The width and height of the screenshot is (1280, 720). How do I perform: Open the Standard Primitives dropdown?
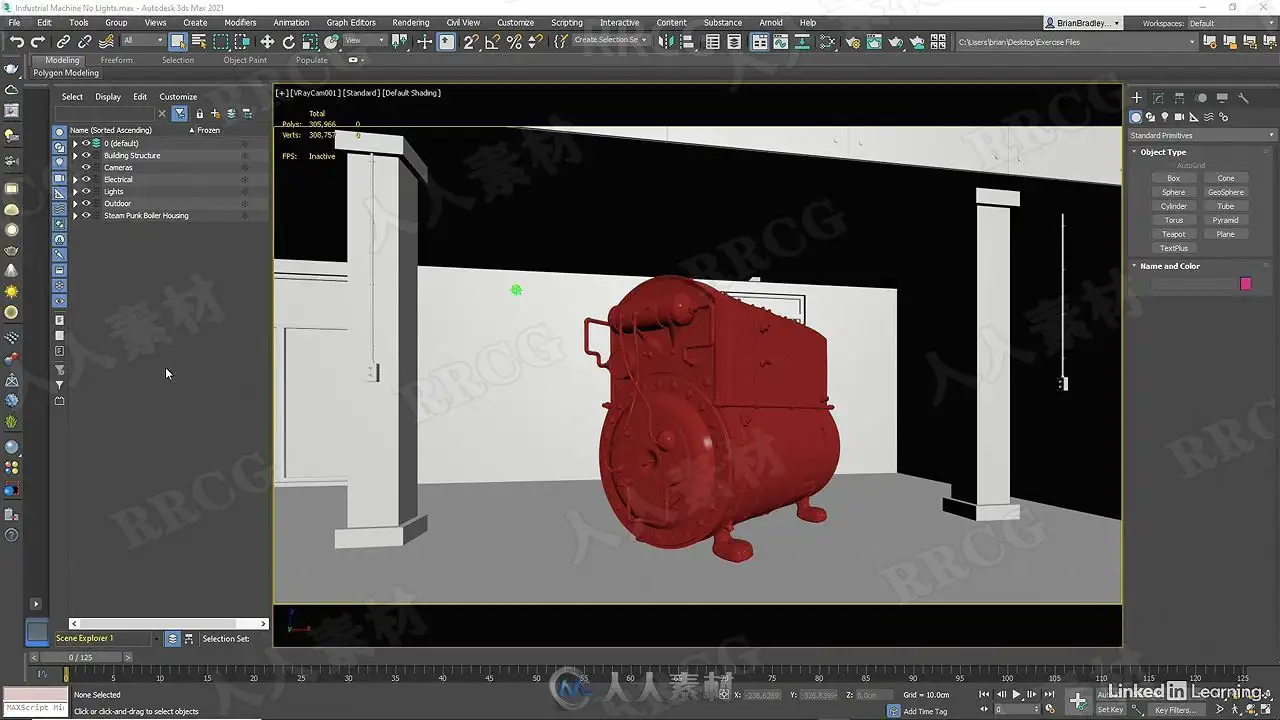point(1201,135)
